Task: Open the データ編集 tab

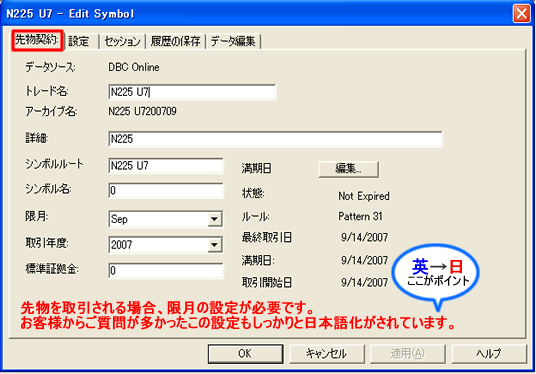Action: (233, 41)
